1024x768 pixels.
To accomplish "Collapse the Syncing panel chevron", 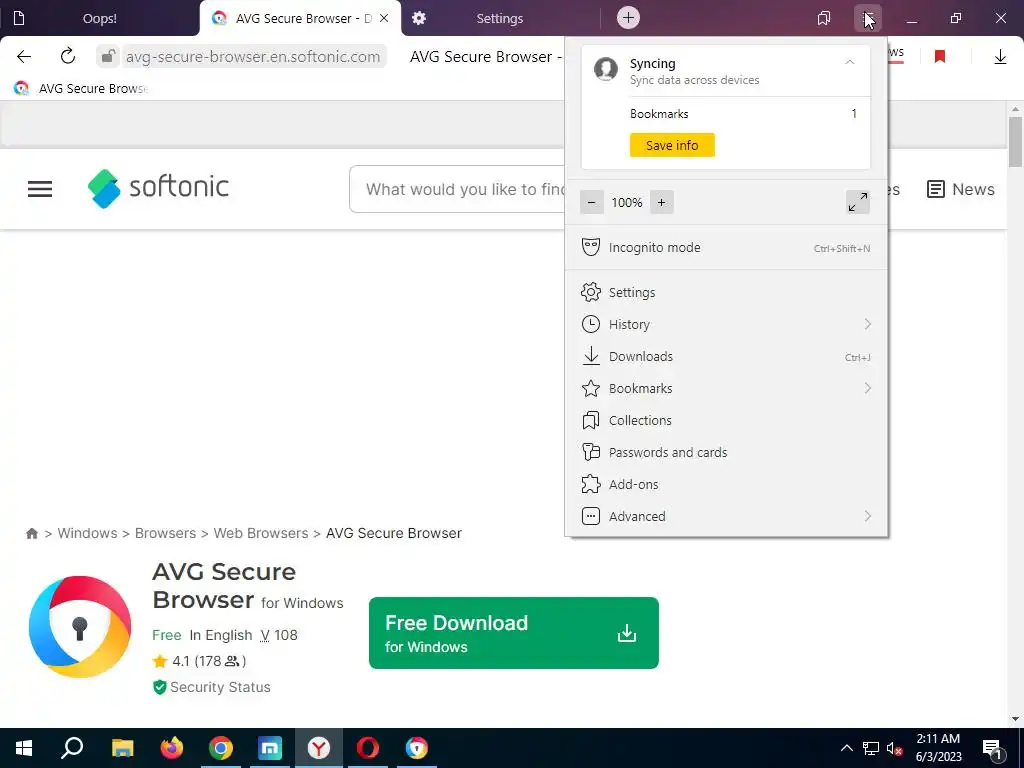I will (850, 62).
